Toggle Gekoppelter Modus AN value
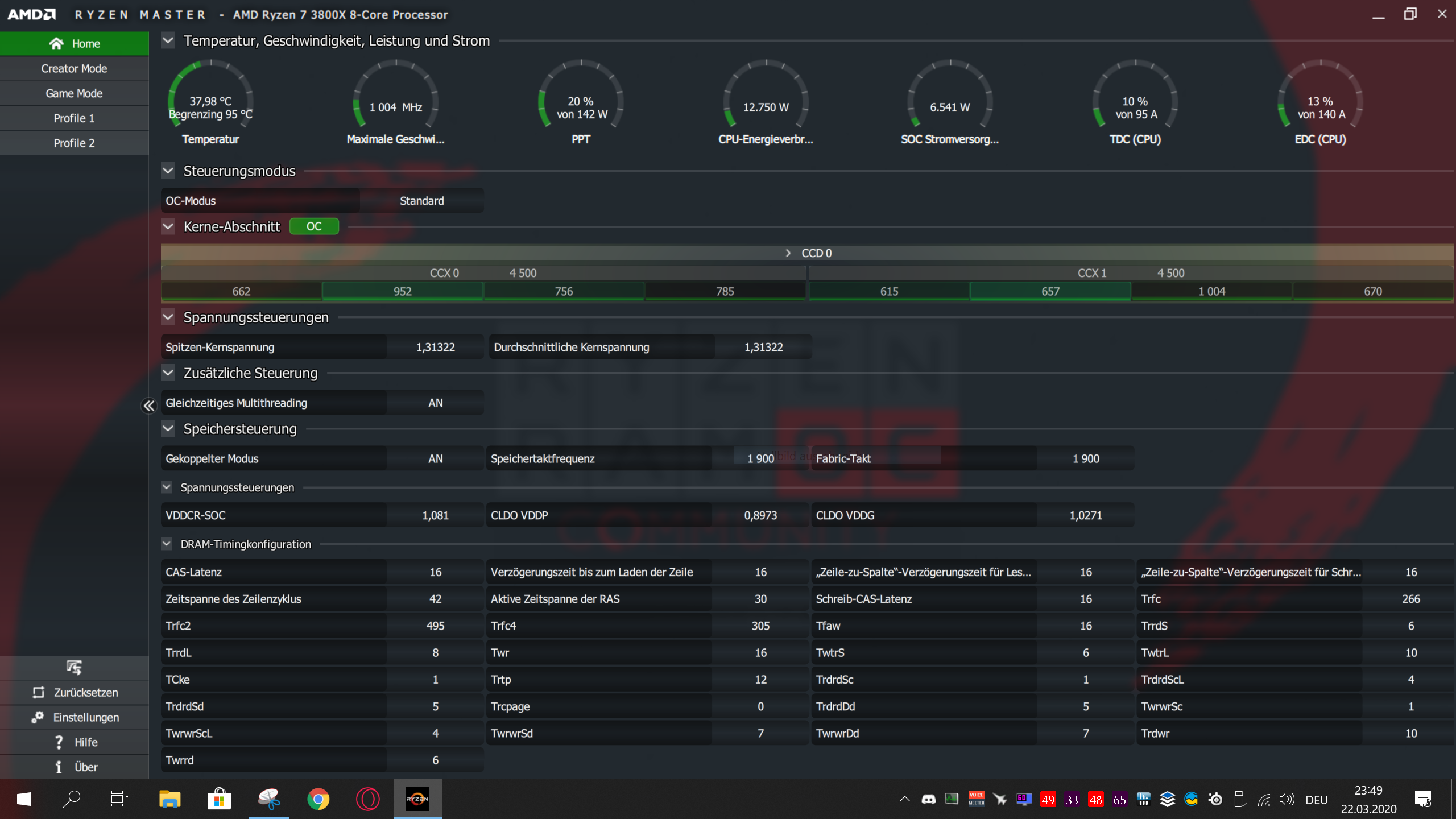 (x=435, y=459)
